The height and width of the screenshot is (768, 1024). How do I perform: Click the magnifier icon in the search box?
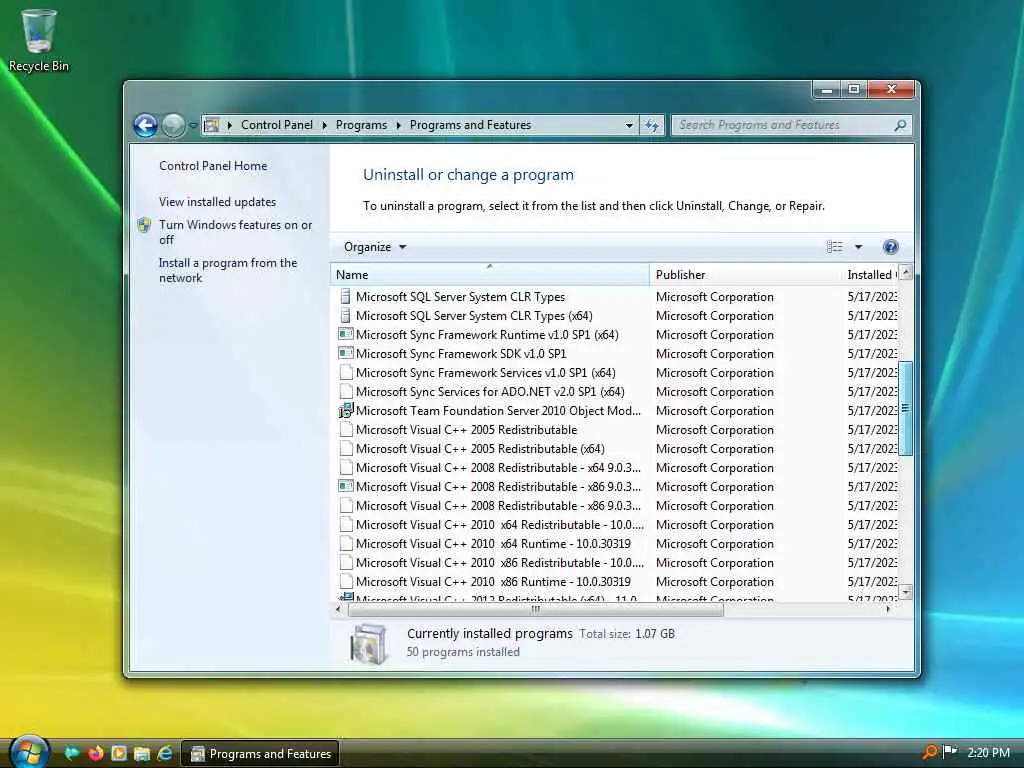(900, 125)
